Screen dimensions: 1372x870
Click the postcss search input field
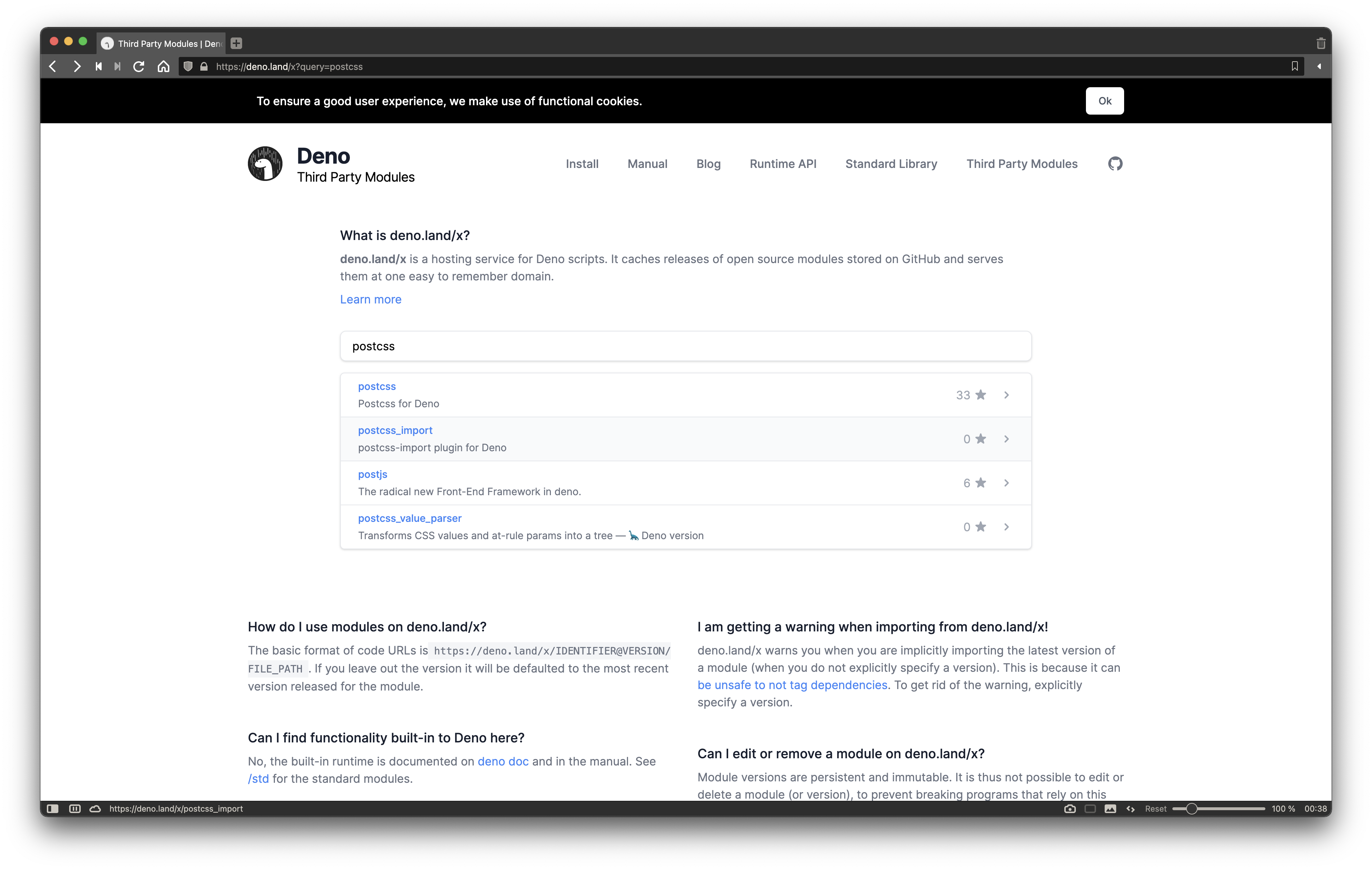click(685, 346)
